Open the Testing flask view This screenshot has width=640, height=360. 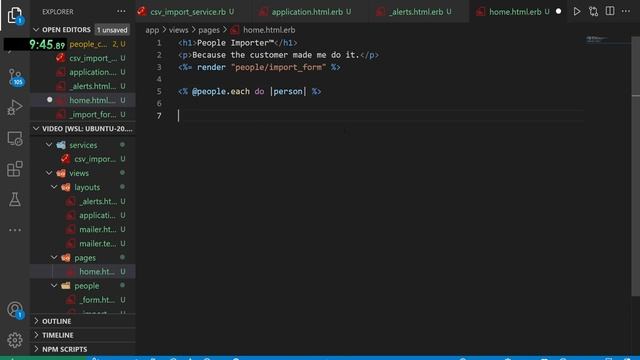pyautogui.click(x=15, y=199)
